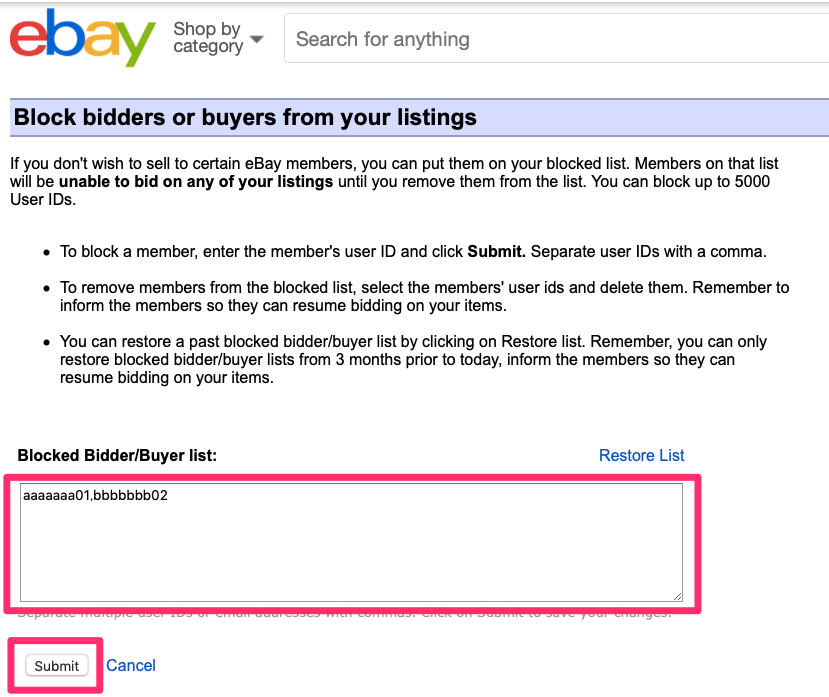Click the eBay logo

pyautogui.click(x=82, y=38)
